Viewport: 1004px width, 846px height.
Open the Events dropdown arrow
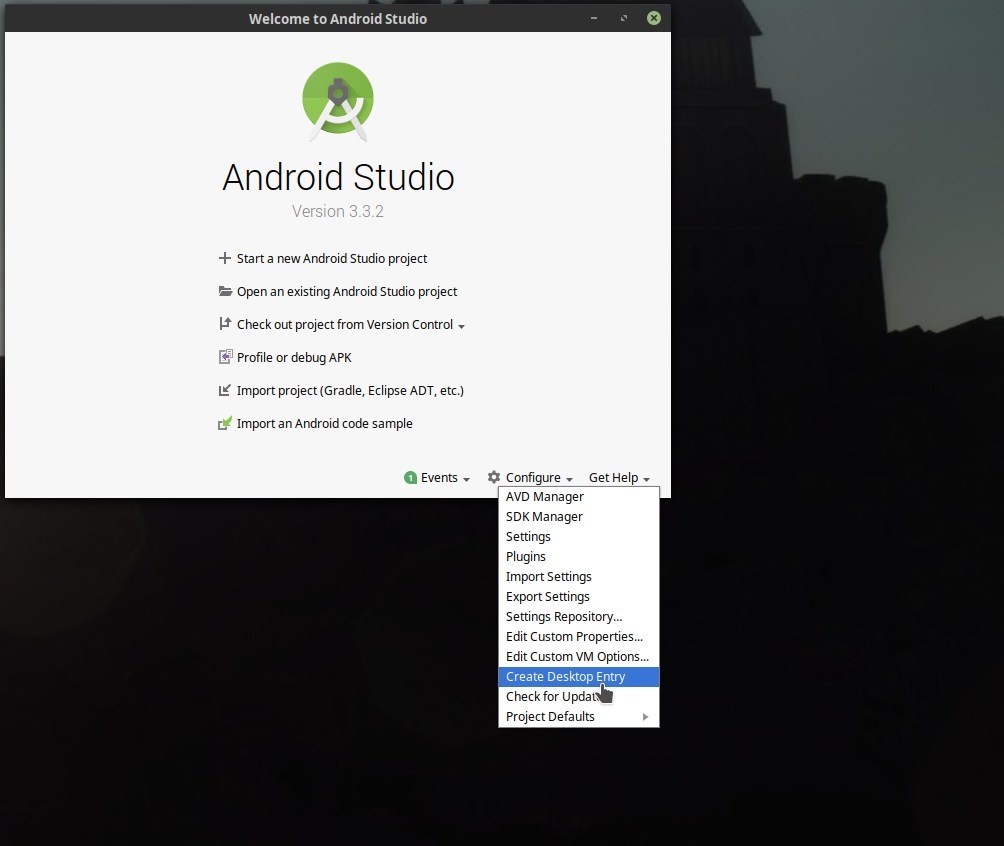pyautogui.click(x=466, y=479)
